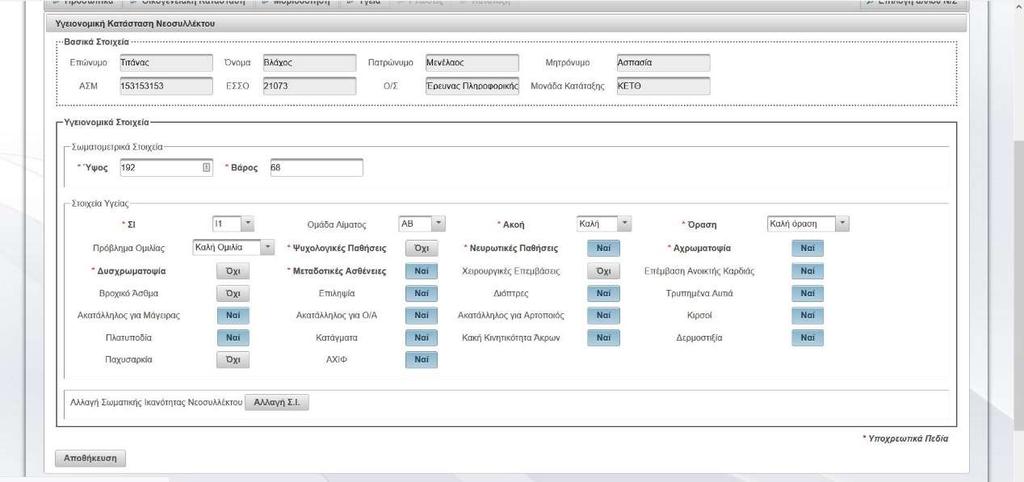Open the Πρόβλημα Ομιλίας dropdown

(x=234, y=248)
